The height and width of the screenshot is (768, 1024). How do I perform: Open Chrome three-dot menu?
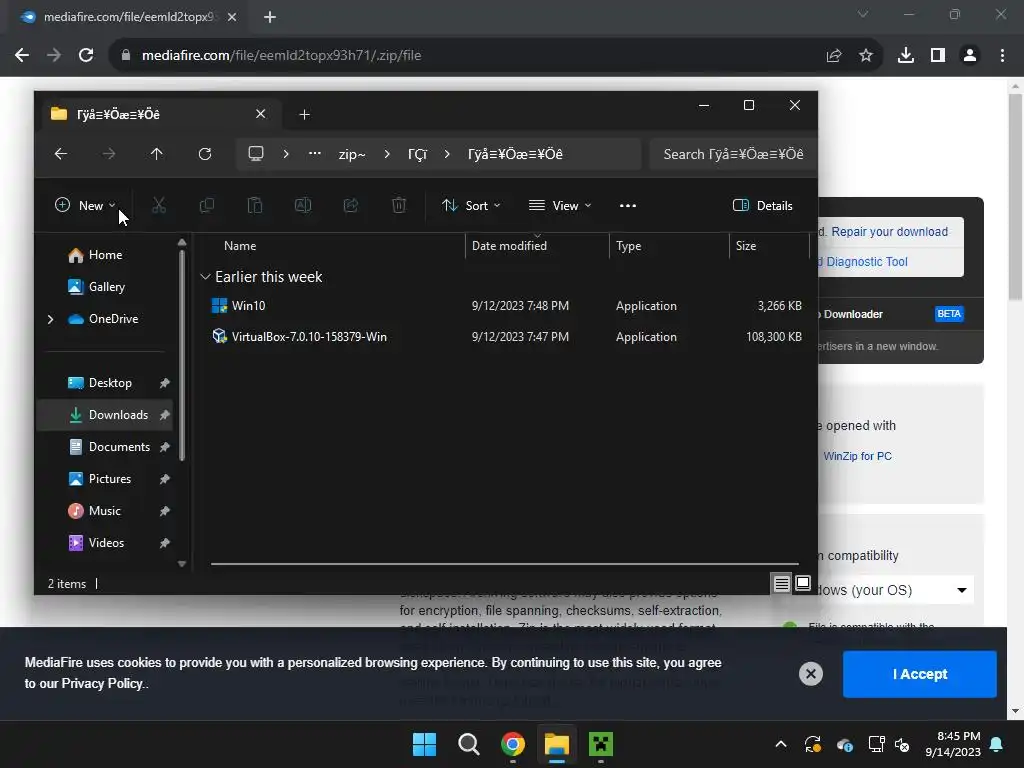pyautogui.click(x=1002, y=56)
